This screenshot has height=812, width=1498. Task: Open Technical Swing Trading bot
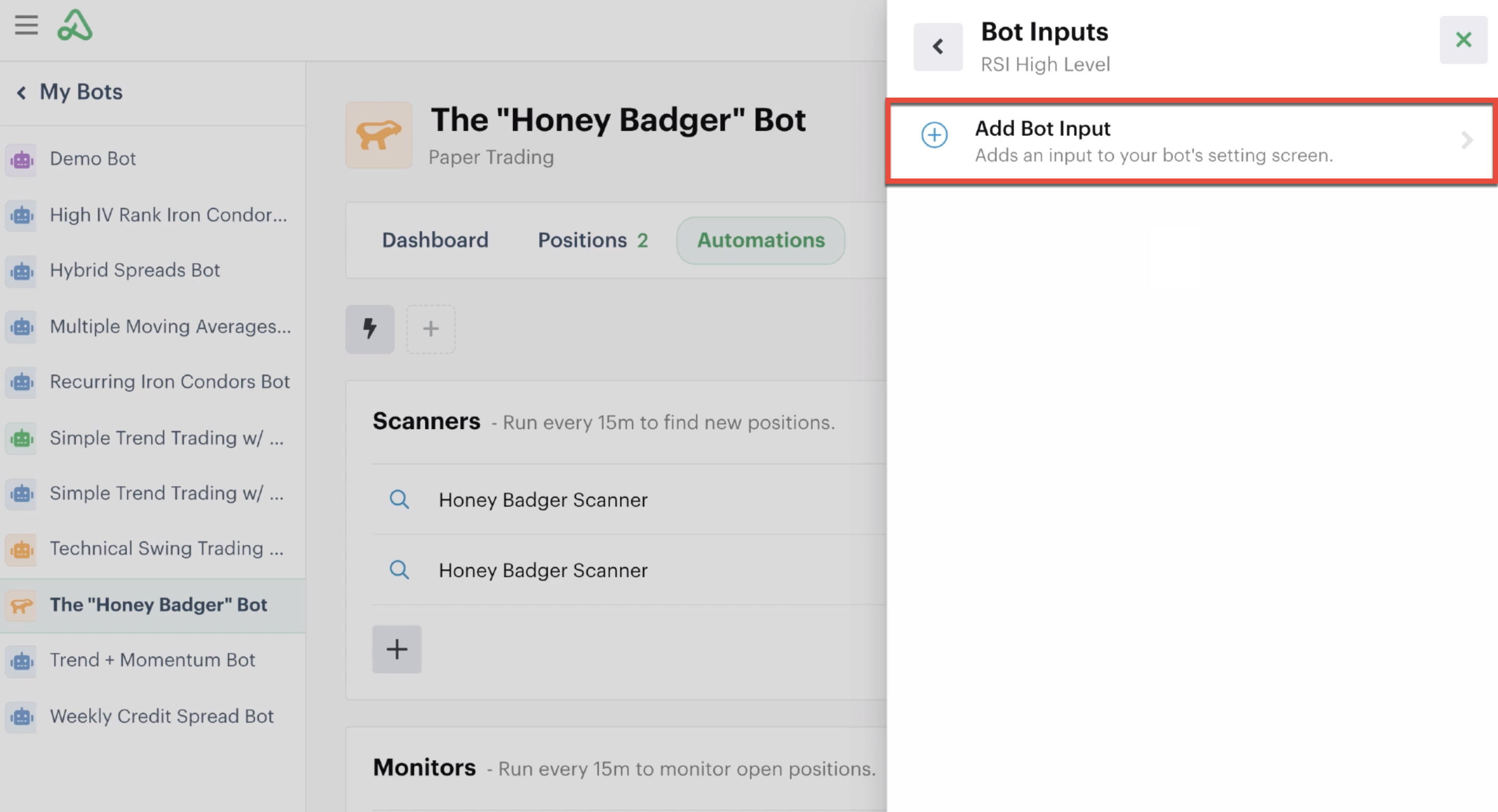pyautogui.click(x=152, y=548)
